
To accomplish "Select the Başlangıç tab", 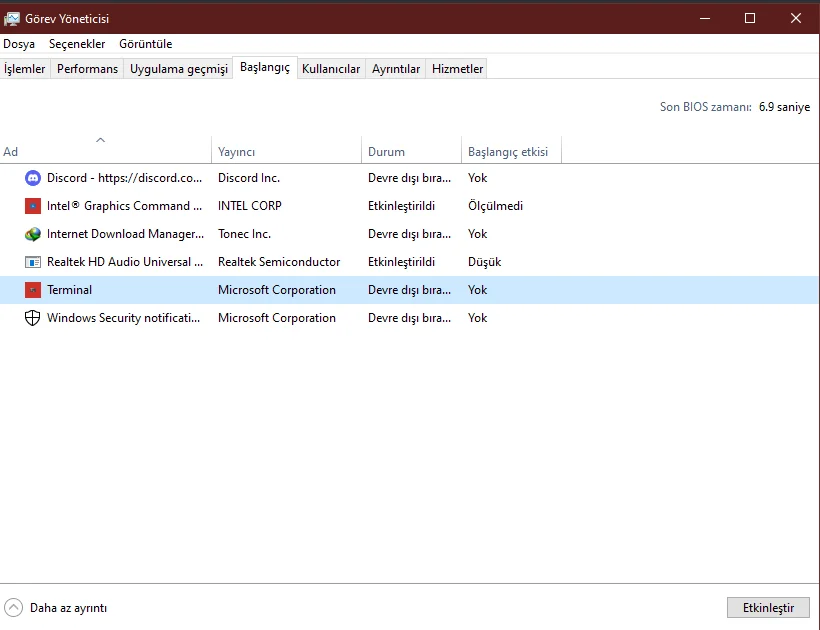I will tap(265, 67).
